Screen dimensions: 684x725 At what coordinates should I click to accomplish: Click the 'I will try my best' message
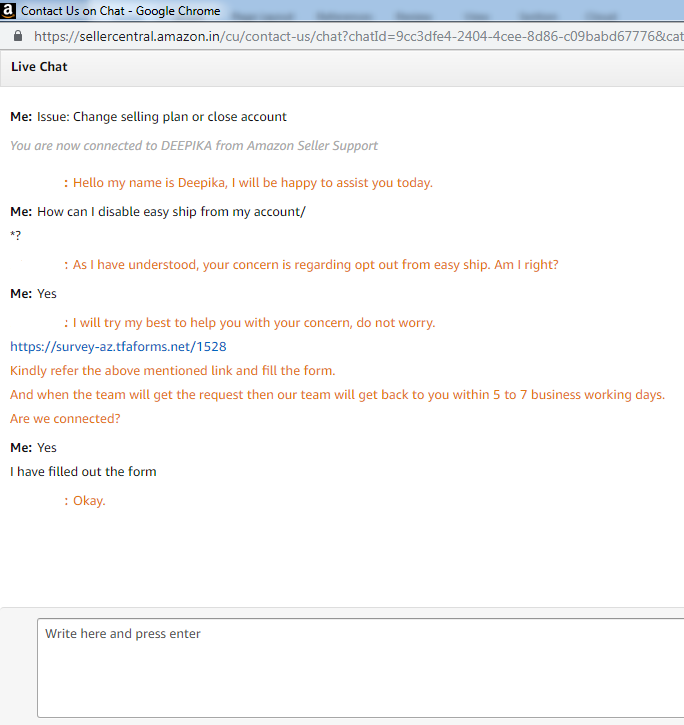(x=254, y=322)
